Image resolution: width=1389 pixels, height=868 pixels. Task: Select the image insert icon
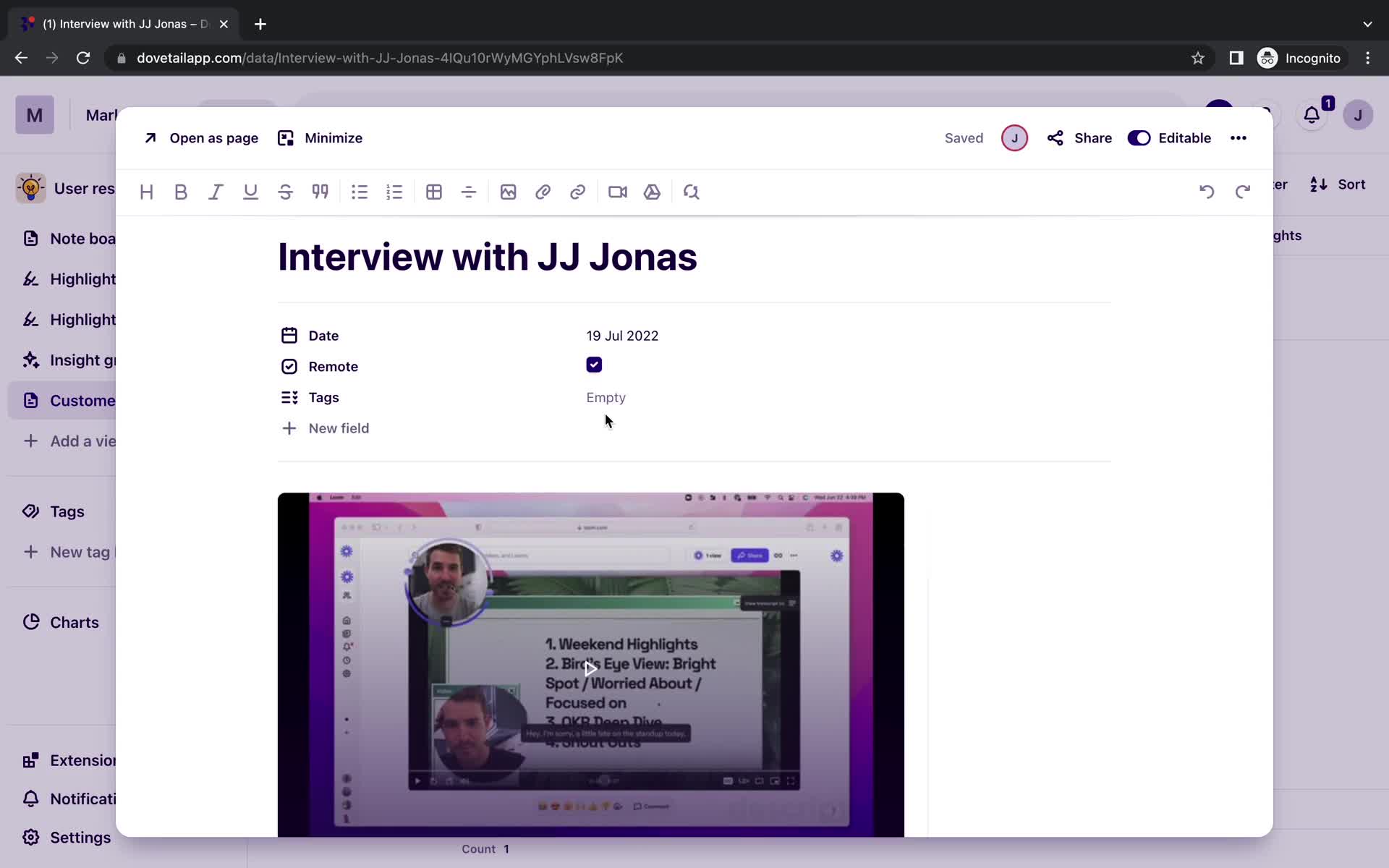tap(508, 191)
